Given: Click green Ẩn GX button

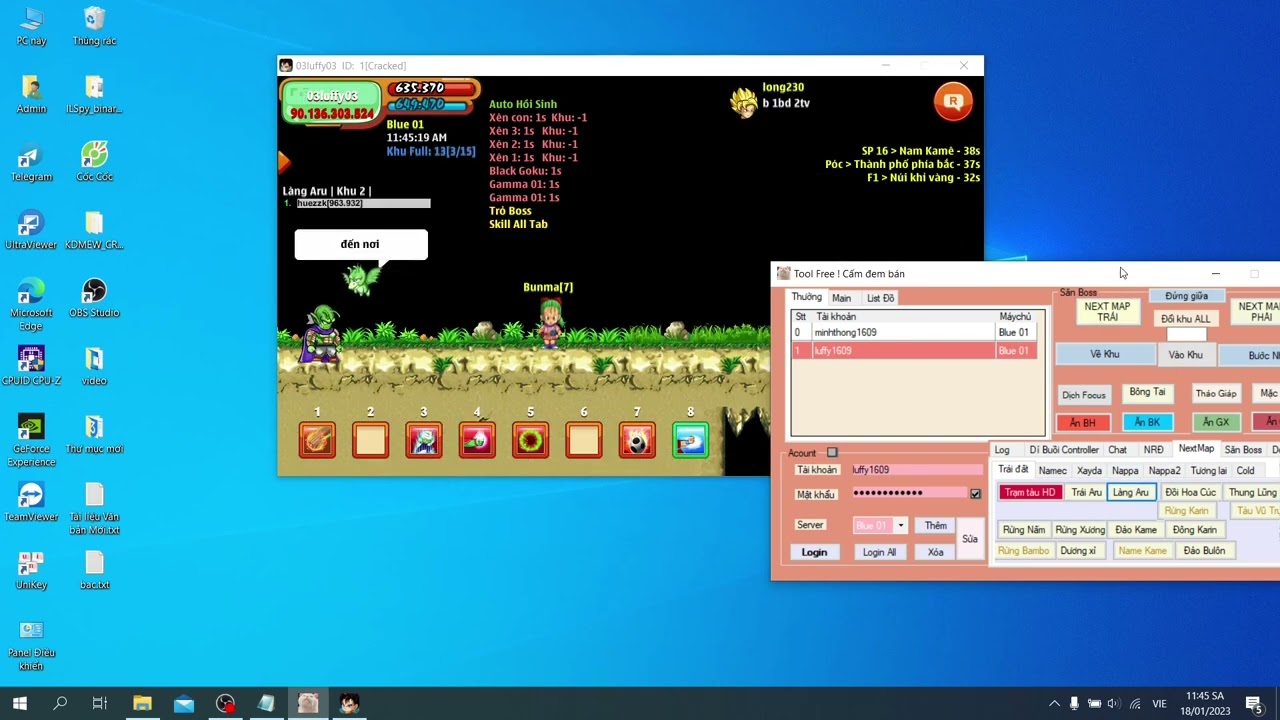Looking at the screenshot, I should tap(1215, 422).
